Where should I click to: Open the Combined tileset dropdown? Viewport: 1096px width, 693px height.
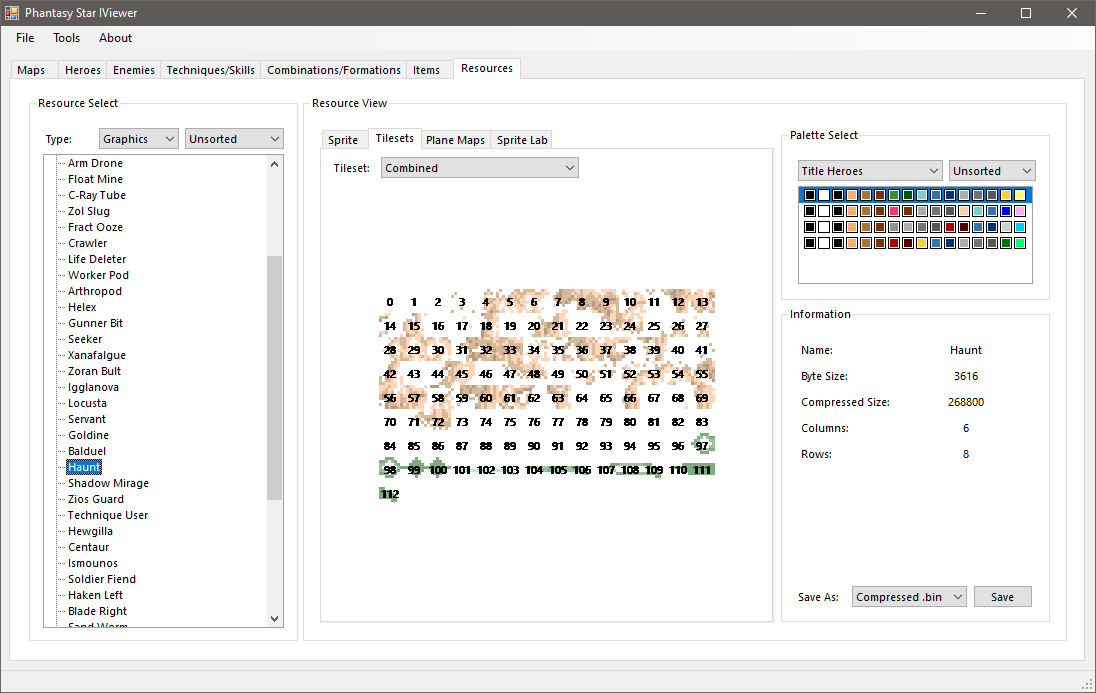480,168
